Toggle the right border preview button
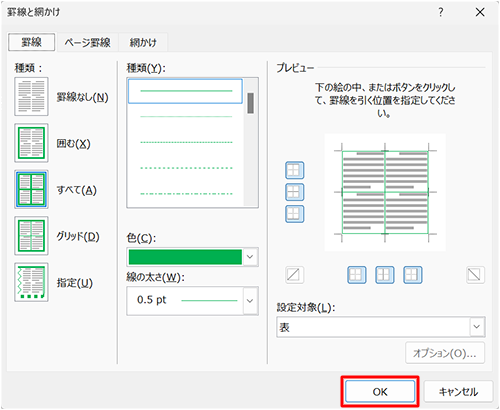The image size is (500, 410). click(x=413, y=275)
